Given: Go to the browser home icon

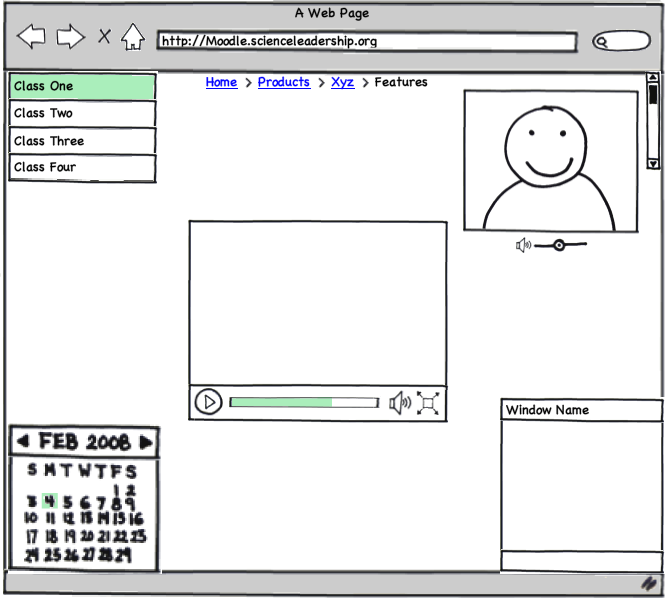Looking at the screenshot, I should pos(132,38).
